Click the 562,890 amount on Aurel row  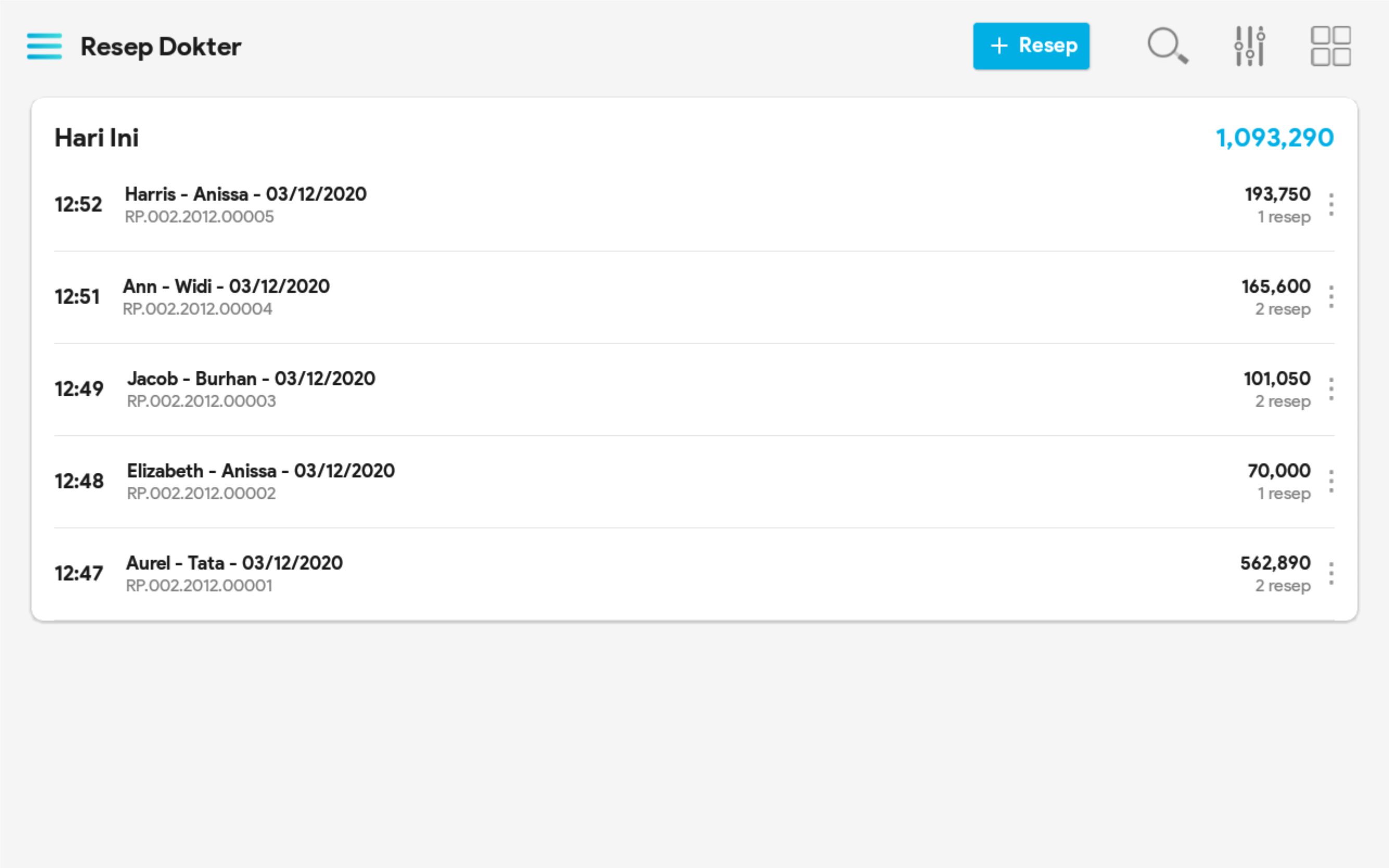click(1275, 563)
